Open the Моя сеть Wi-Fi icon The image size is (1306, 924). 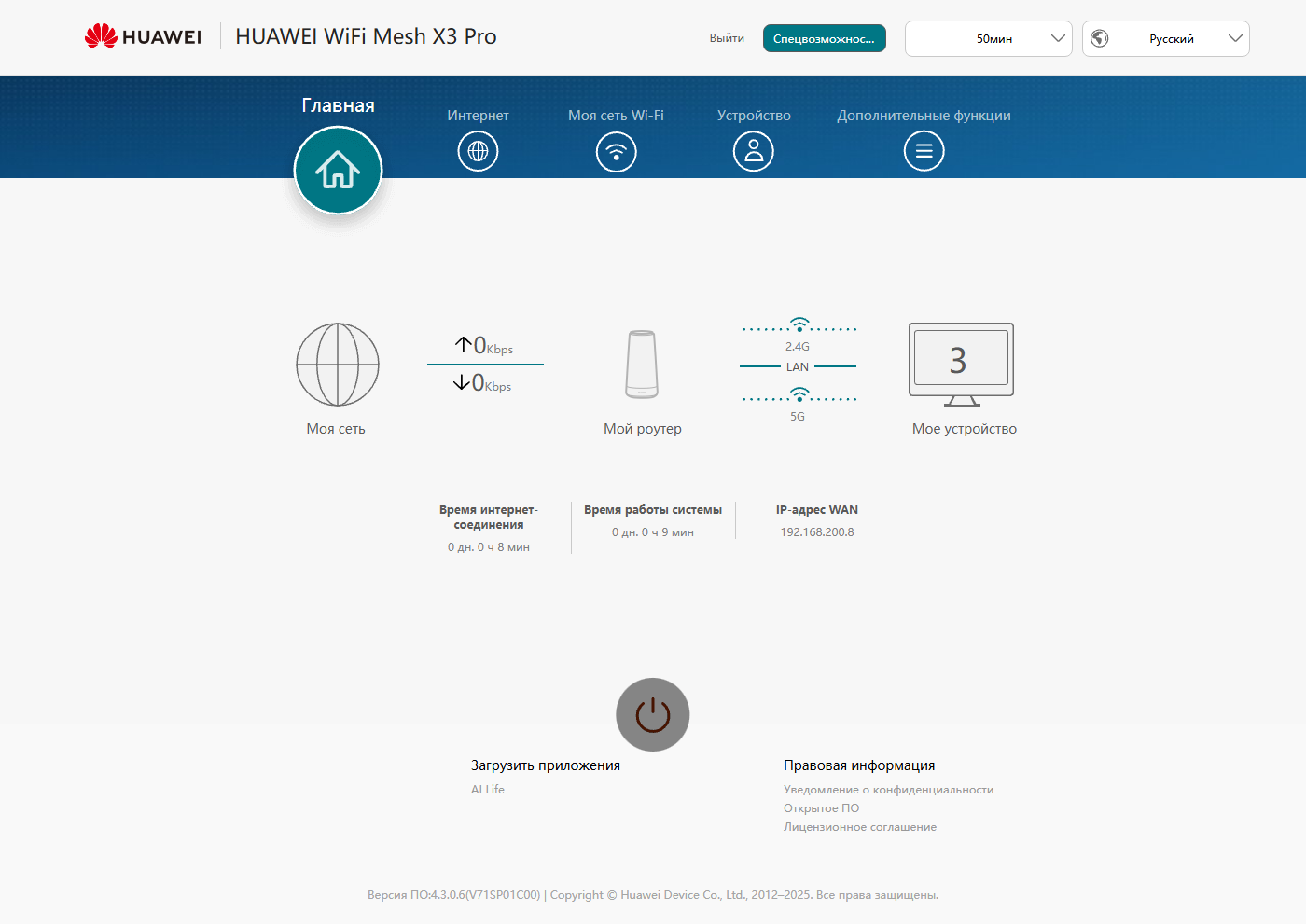click(616, 151)
